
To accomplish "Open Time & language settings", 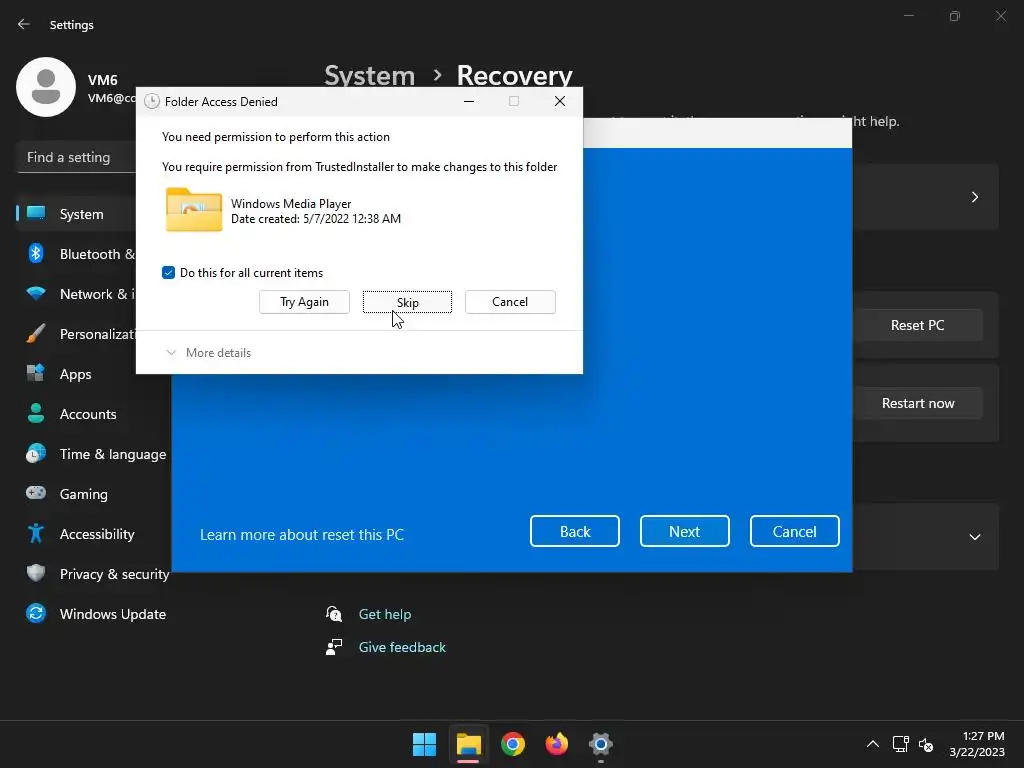I will point(112,454).
